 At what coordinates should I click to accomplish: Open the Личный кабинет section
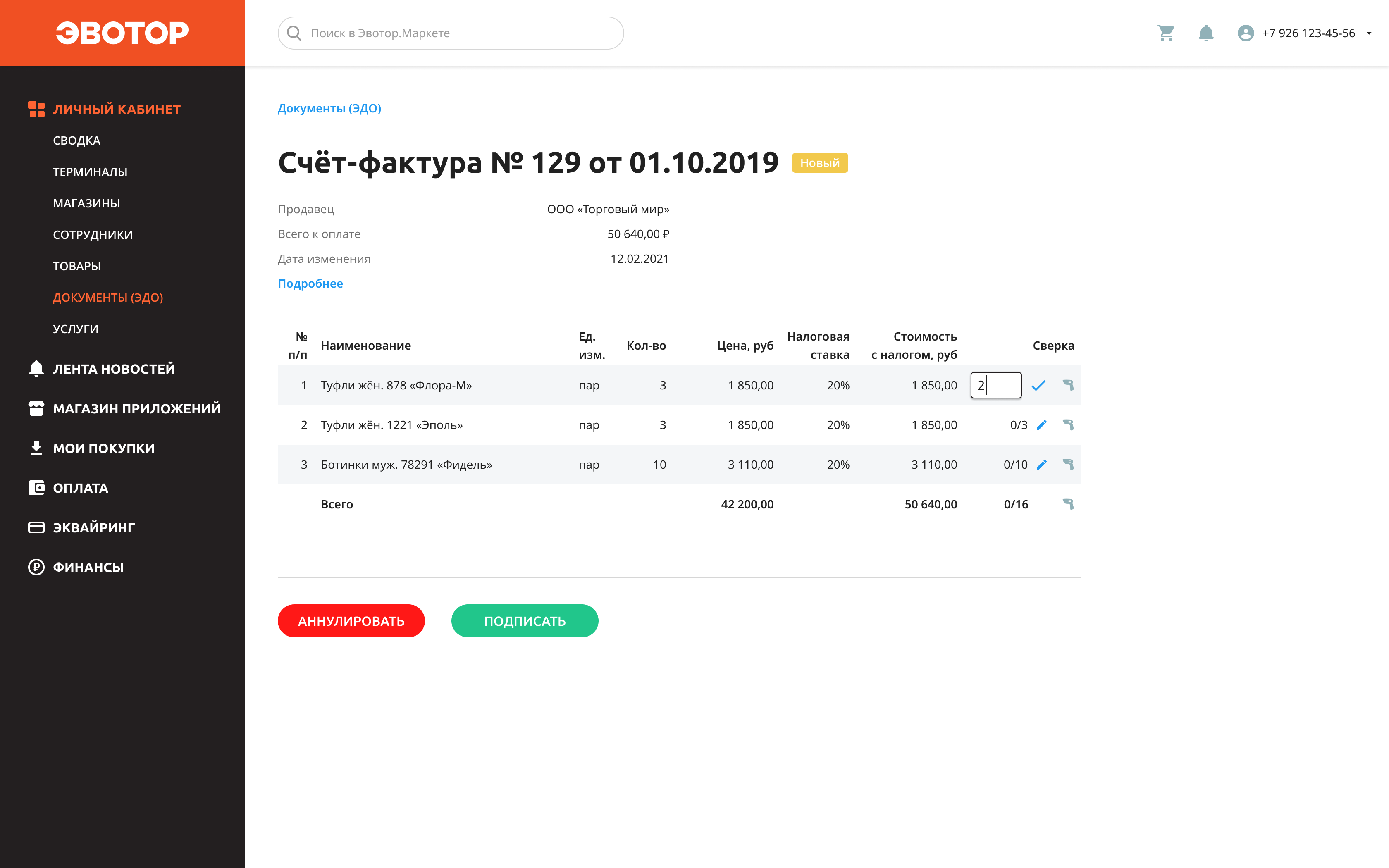pyautogui.click(x=117, y=109)
